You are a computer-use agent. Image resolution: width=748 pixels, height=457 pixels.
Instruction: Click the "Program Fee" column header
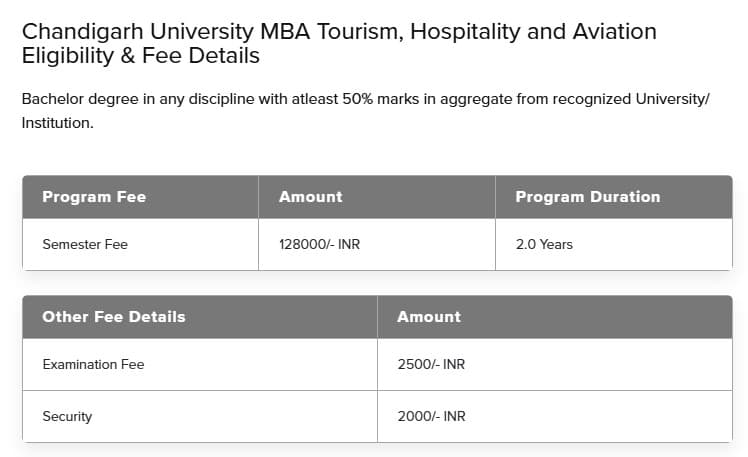tap(94, 197)
